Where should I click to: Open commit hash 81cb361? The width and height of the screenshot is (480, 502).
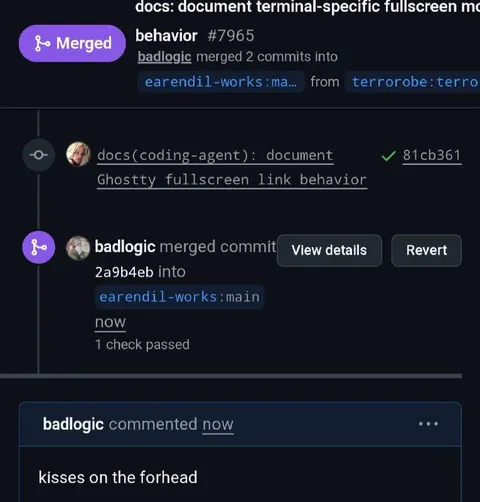(432, 155)
